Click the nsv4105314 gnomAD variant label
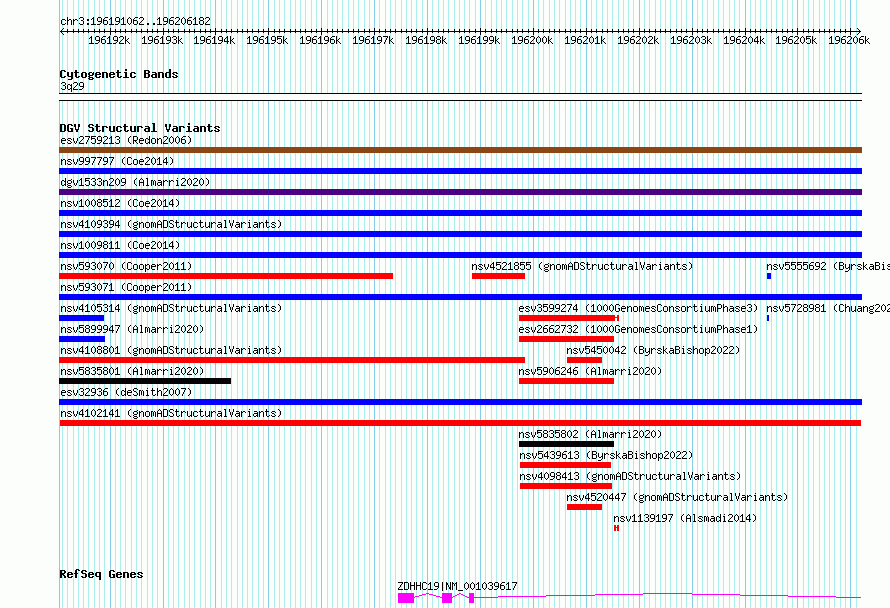 click(171, 308)
